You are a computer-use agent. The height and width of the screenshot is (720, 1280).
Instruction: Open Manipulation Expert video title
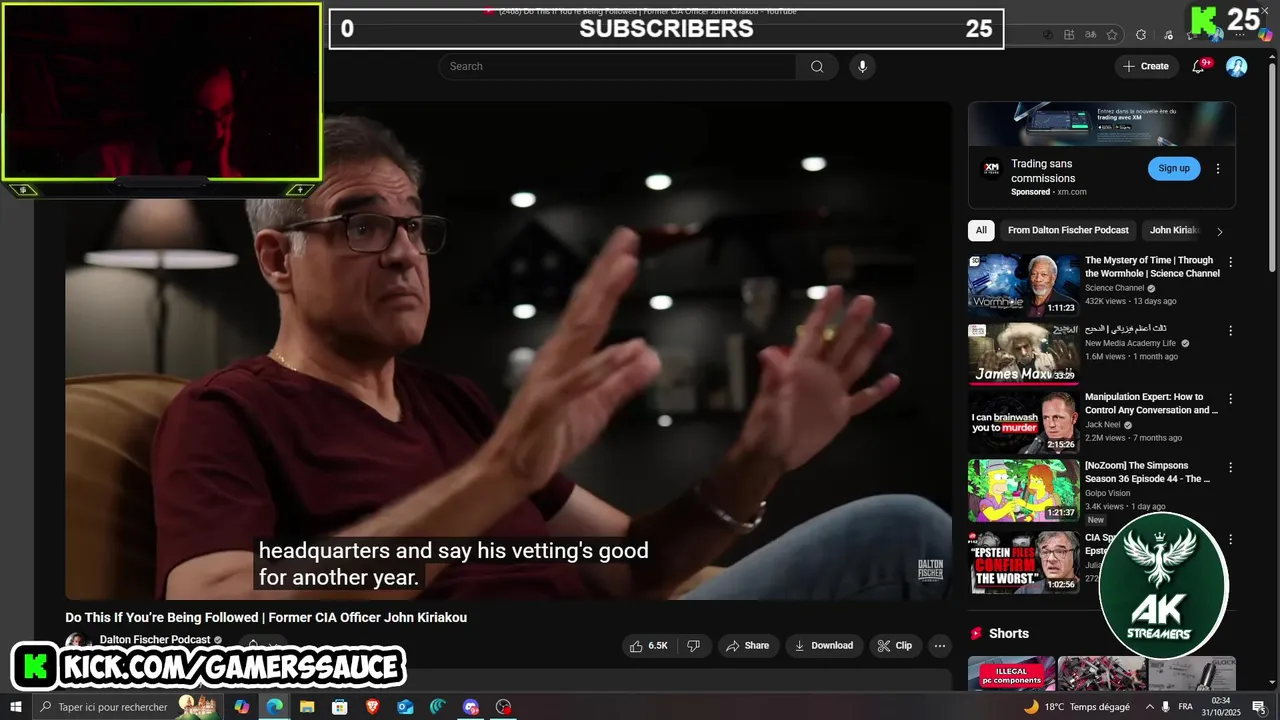1151,403
